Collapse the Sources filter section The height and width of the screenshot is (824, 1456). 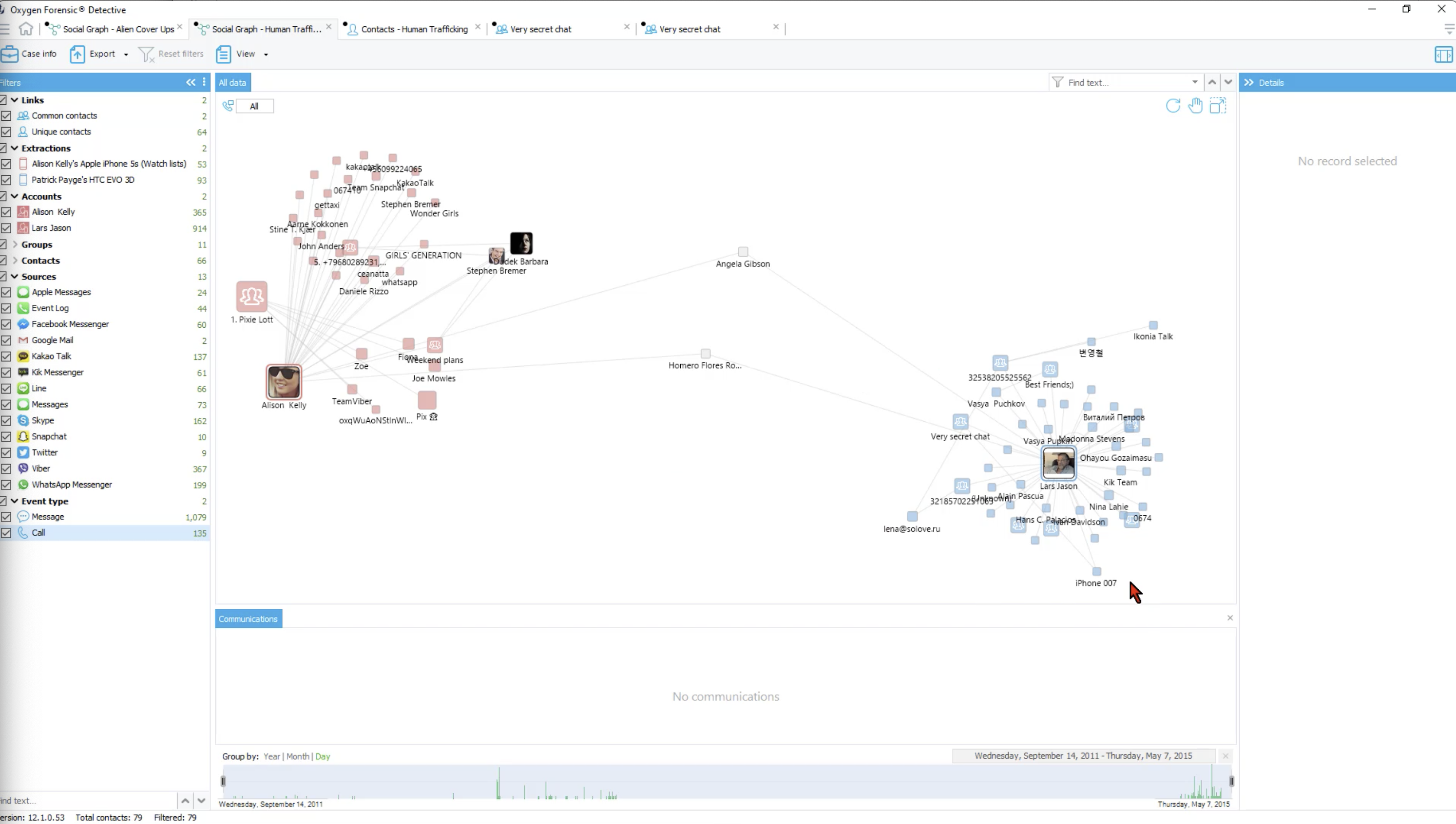click(x=15, y=277)
